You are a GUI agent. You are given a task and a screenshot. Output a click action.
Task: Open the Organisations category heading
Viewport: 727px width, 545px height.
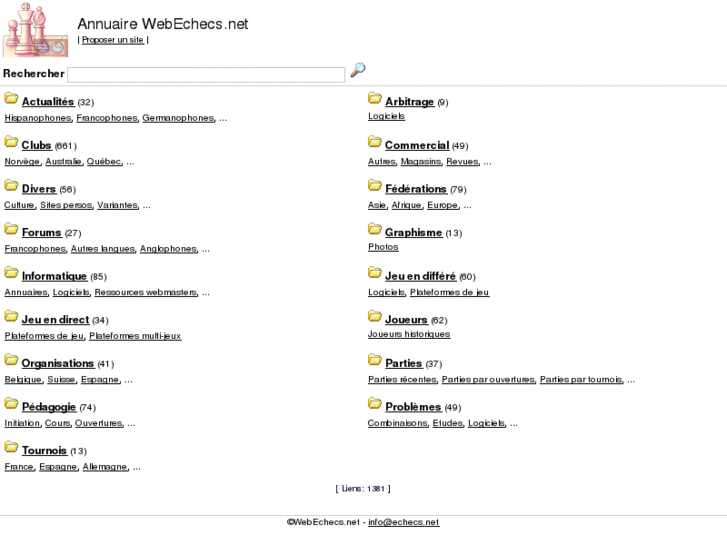pos(58,363)
